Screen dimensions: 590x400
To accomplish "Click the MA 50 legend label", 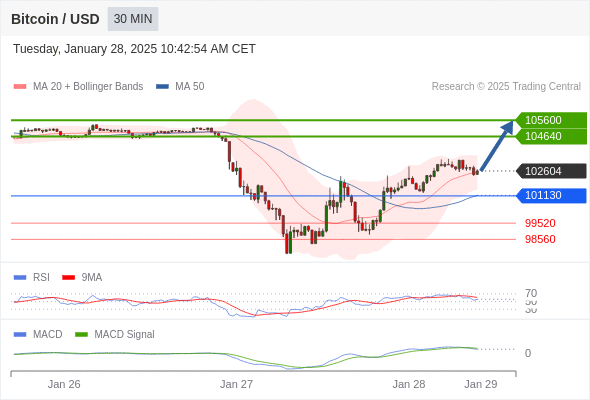I will point(190,87).
